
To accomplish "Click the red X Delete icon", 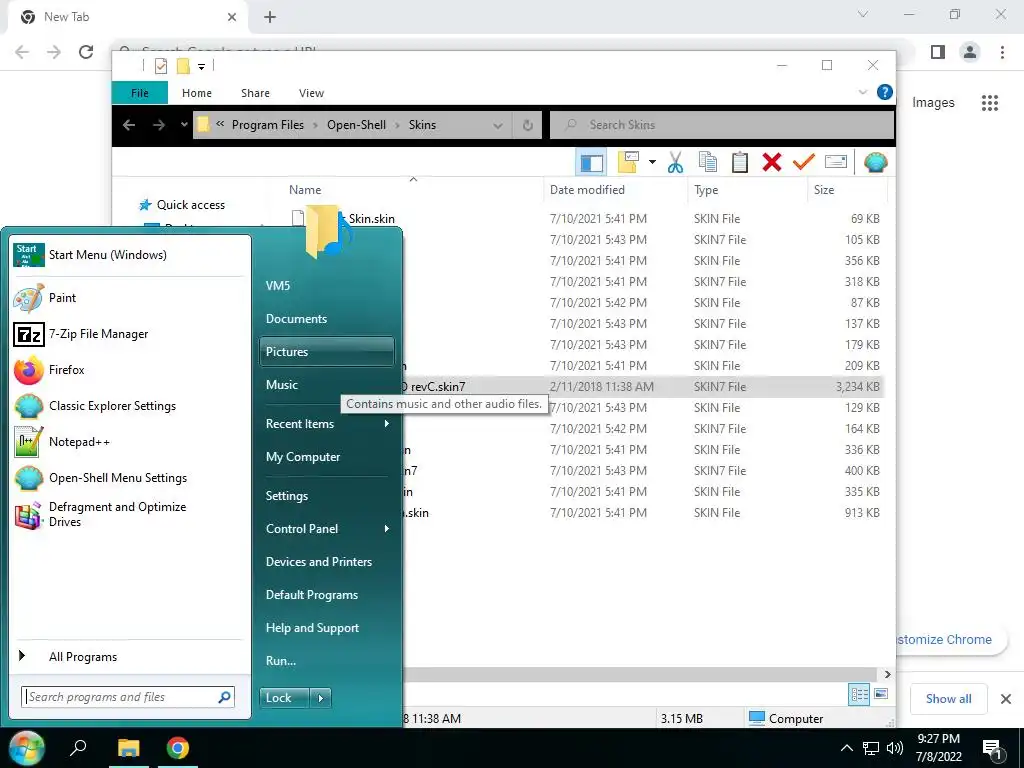I will (772, 163).
